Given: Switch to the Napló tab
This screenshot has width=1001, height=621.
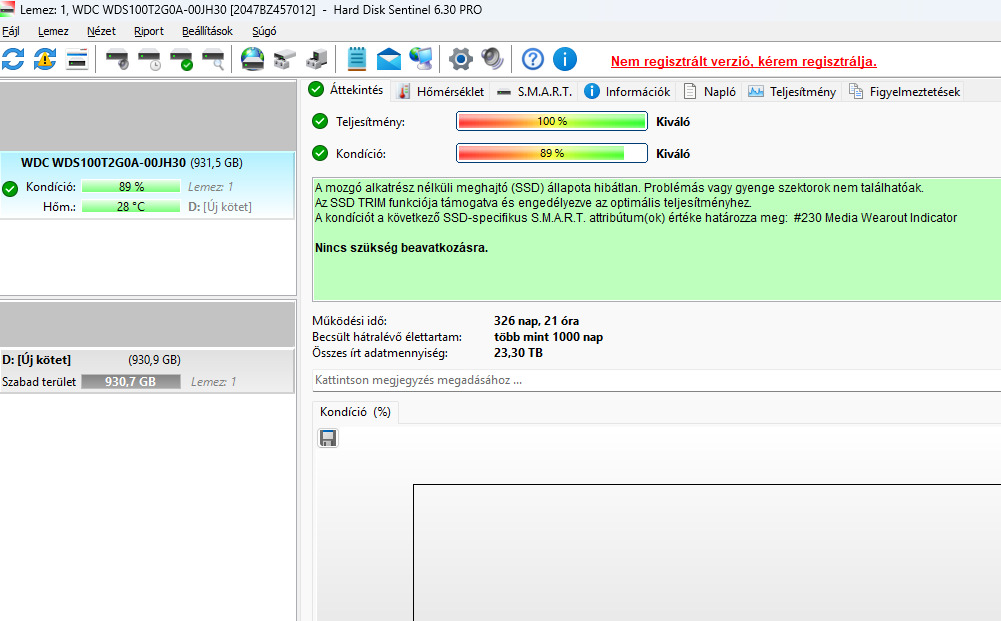Looking at the screenshot, I should point(709,92).
